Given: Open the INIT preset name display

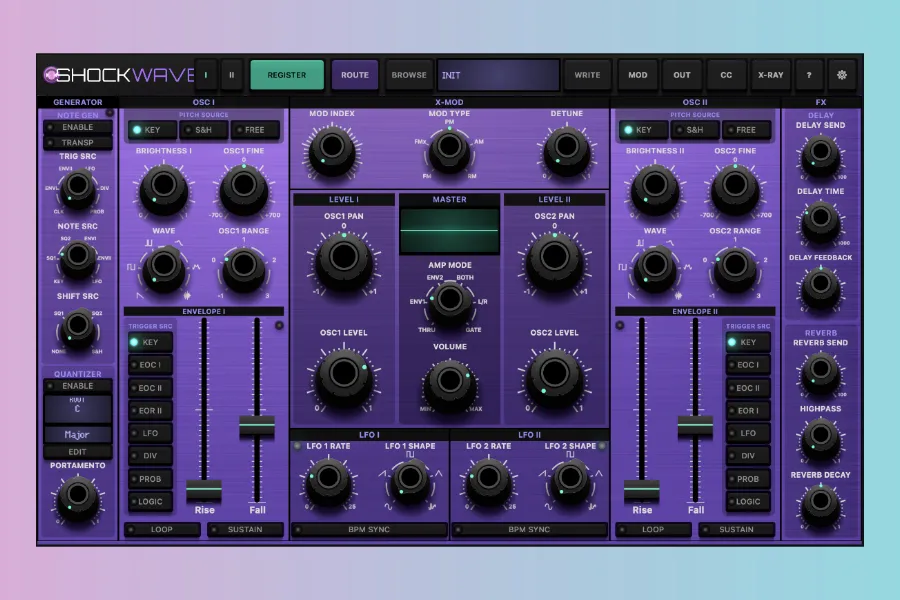Looking at the screenshot, I should (498, 75).
